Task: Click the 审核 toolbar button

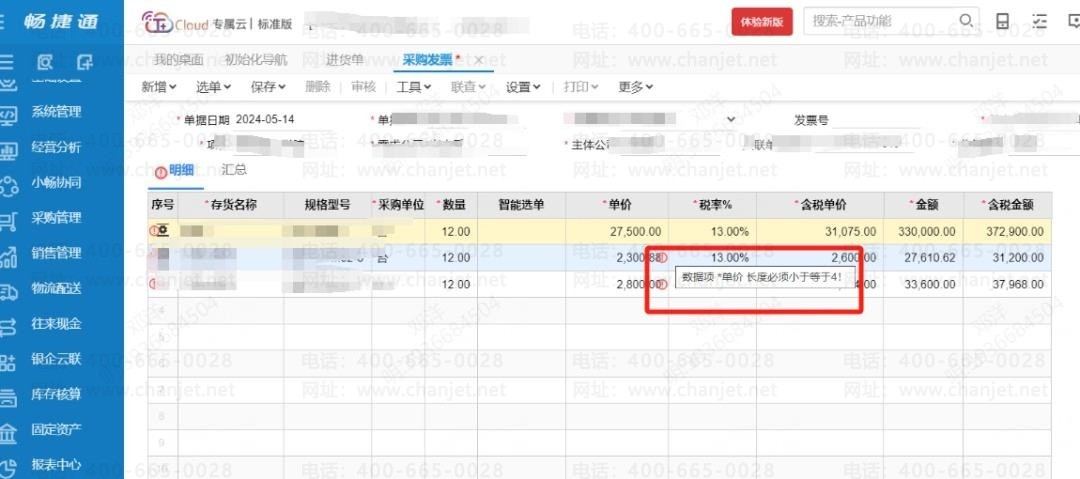Action: pyautogui.click(x=364, y=87)
